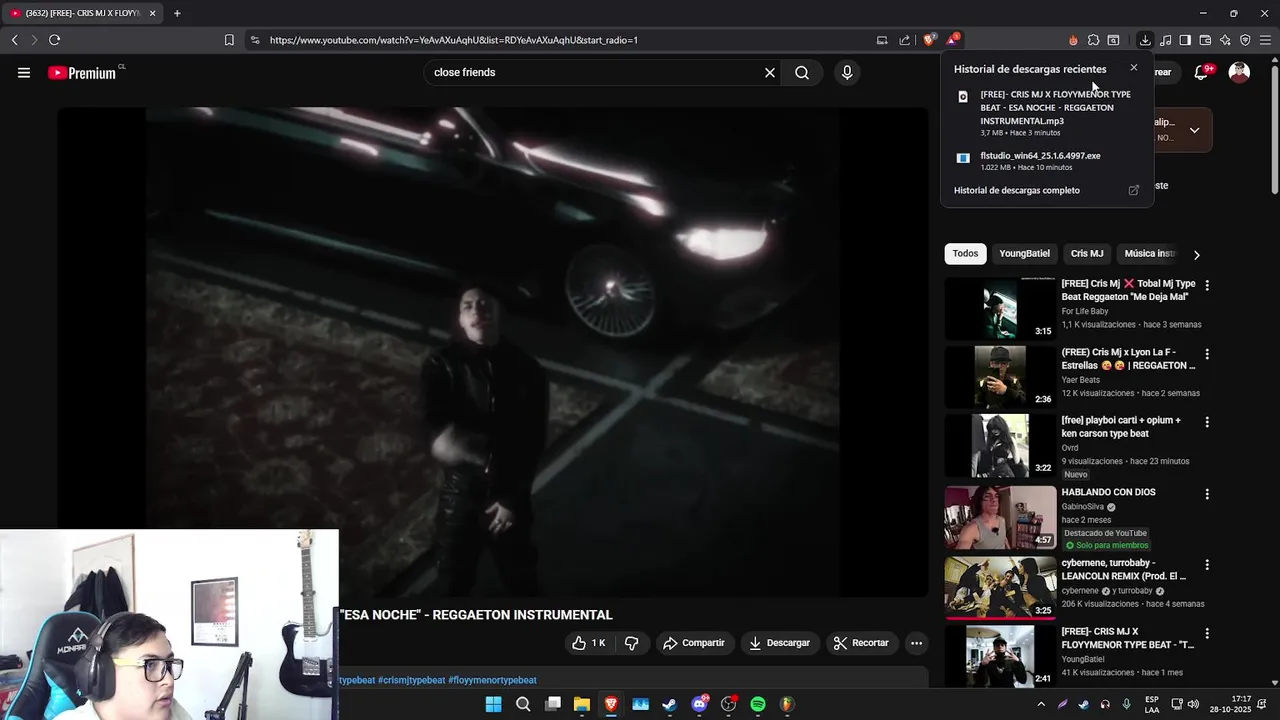The image size is (1280, 720).
Task: Click the share page icon in address bar
Action: (x=905, y=40)
